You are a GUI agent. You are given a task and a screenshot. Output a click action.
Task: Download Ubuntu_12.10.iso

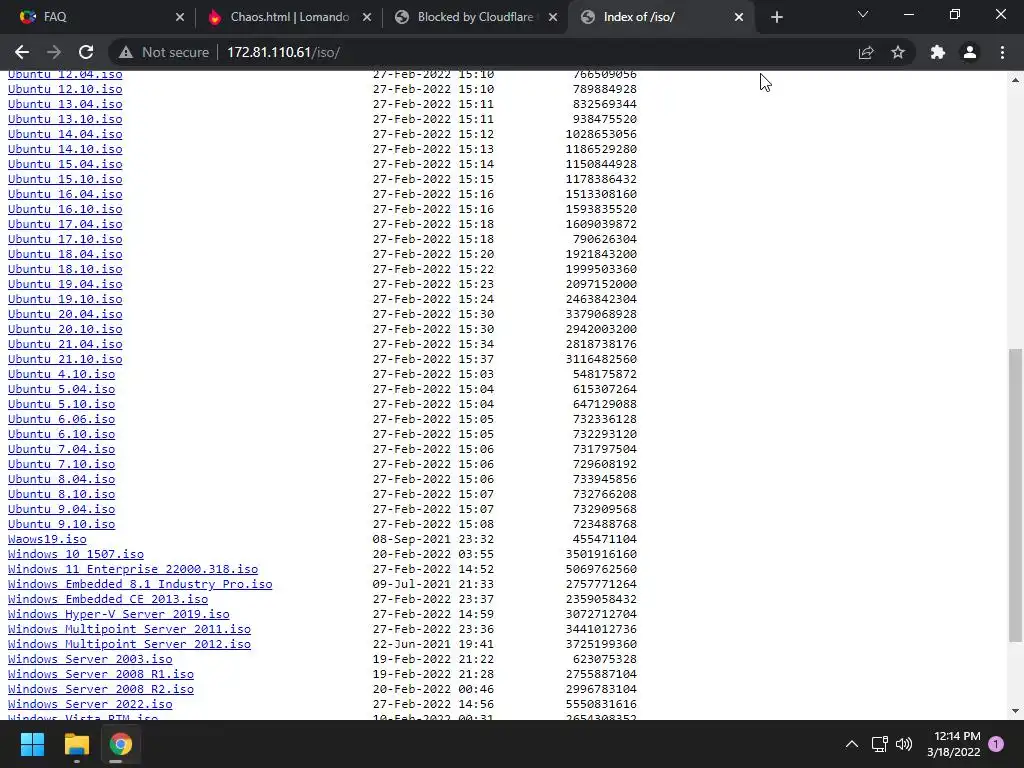(x=65, y=89)
